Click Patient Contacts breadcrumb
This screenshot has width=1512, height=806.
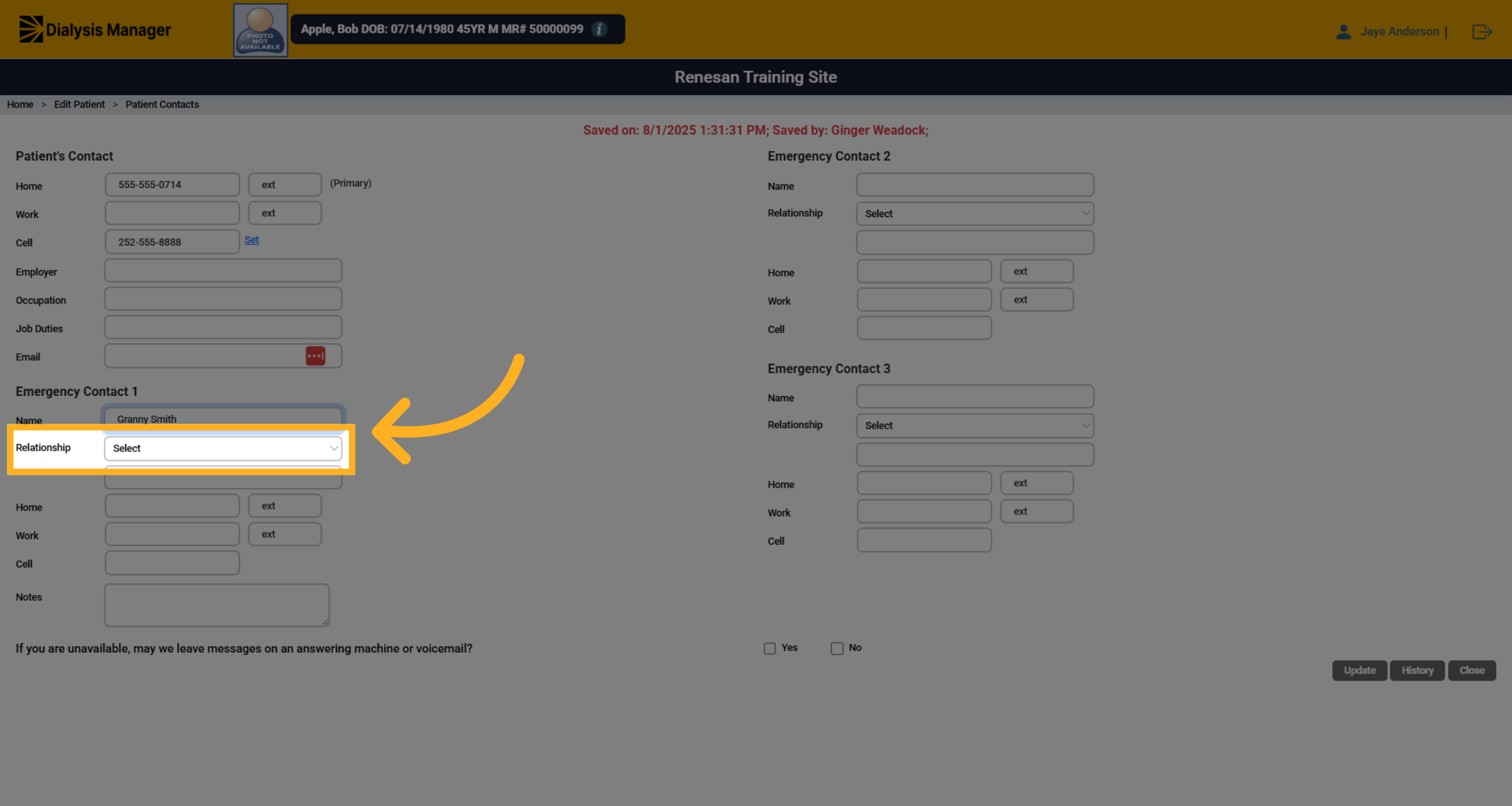[162, 105]
